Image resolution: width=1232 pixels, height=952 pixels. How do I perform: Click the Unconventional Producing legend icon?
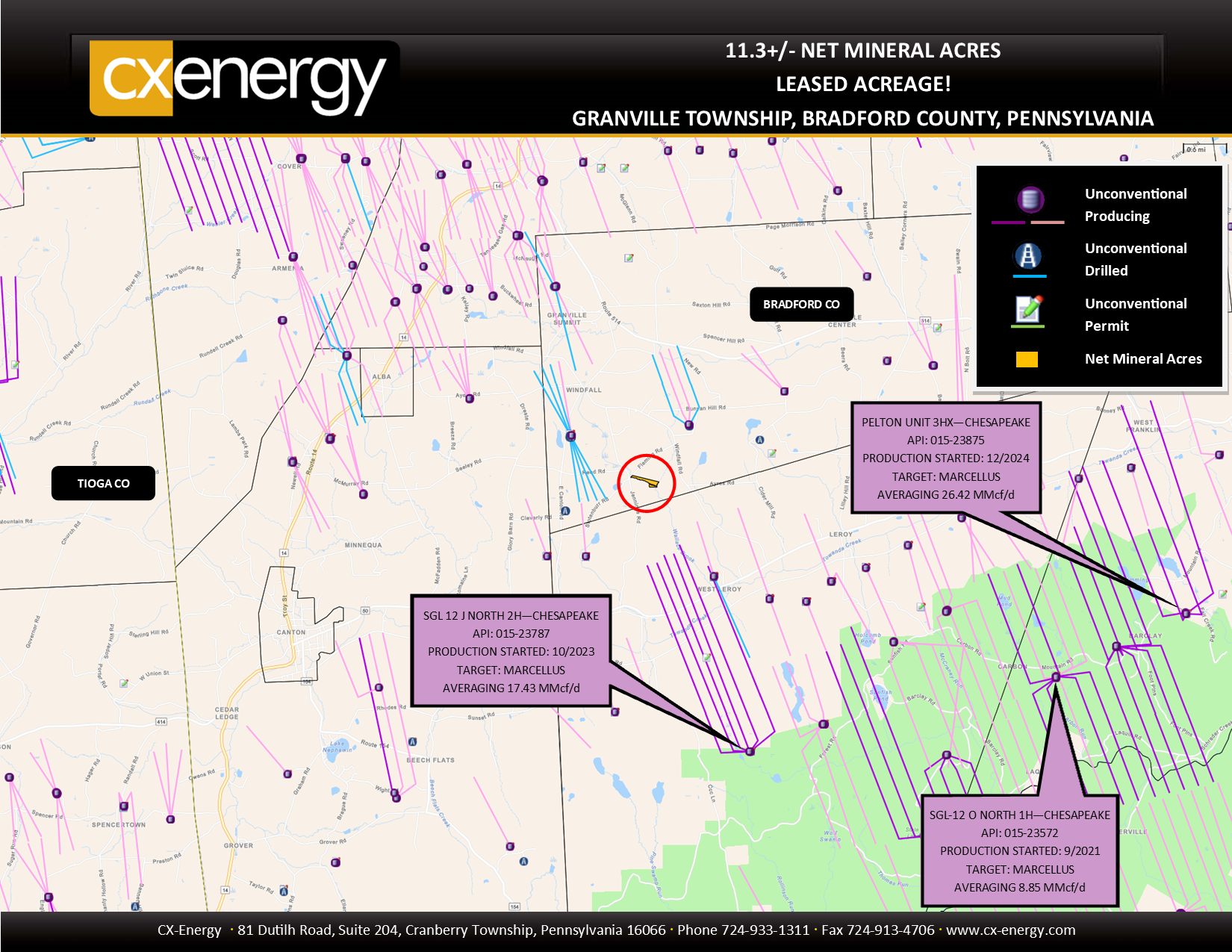(x=1030, y=199)
